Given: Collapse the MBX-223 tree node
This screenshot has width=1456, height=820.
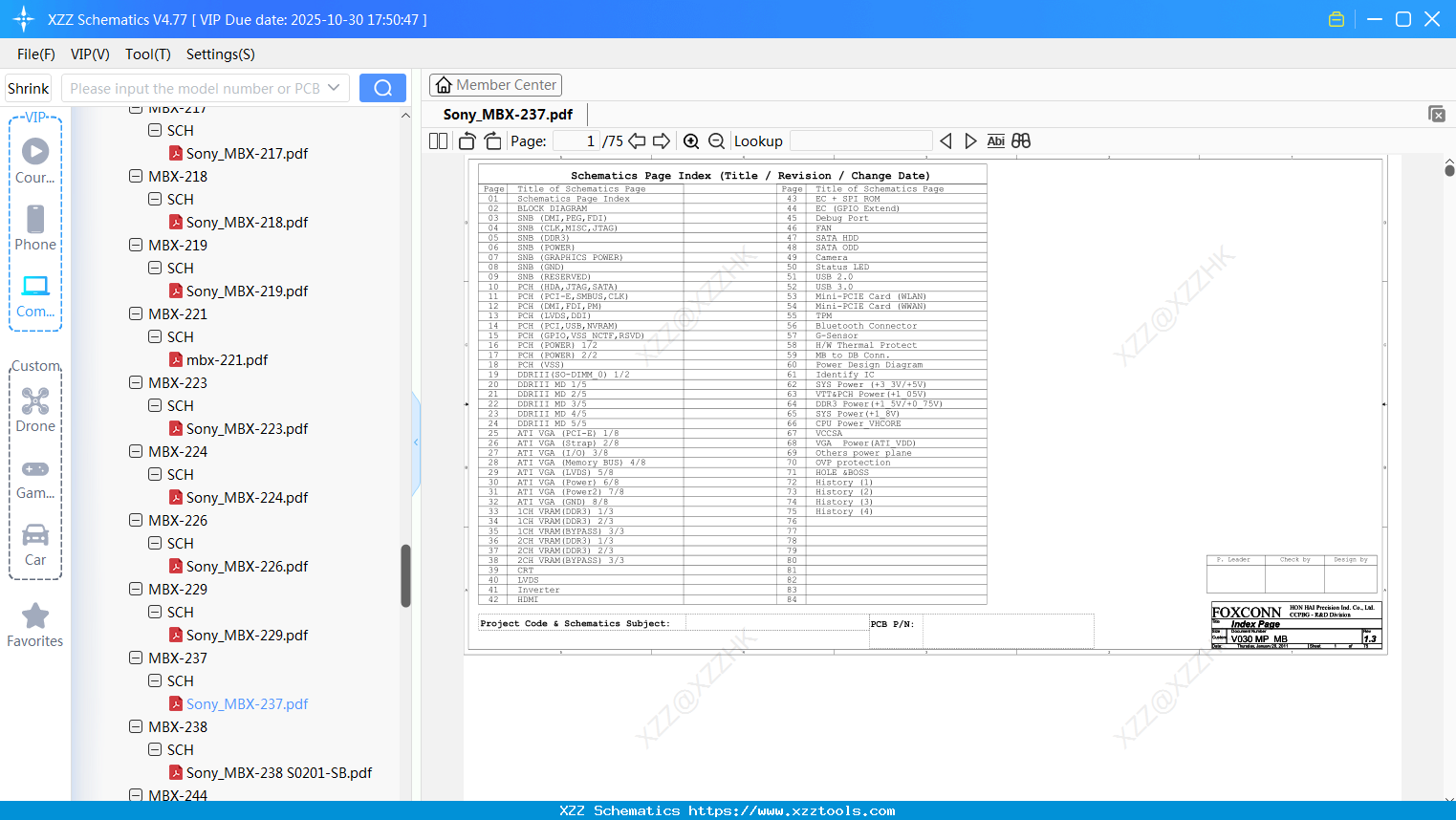Looking at the screenshot, I should [136, 383].
